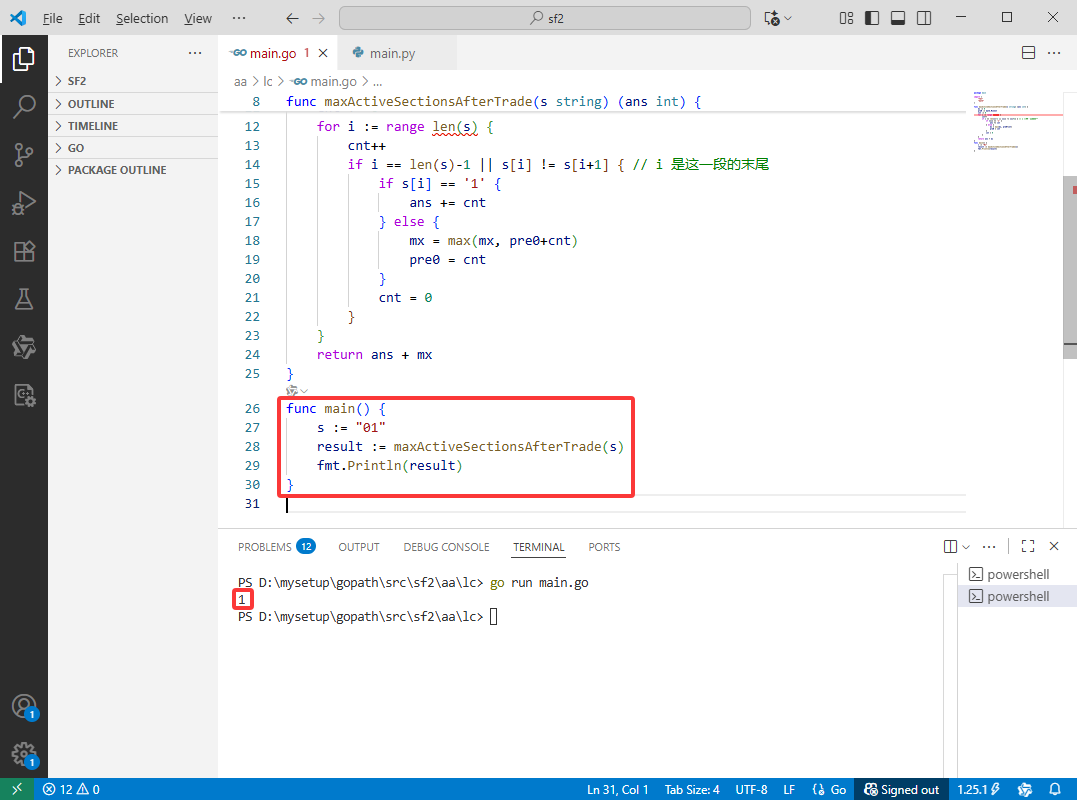Open the notifications bell in status bar

click(x=1055, y=789)
